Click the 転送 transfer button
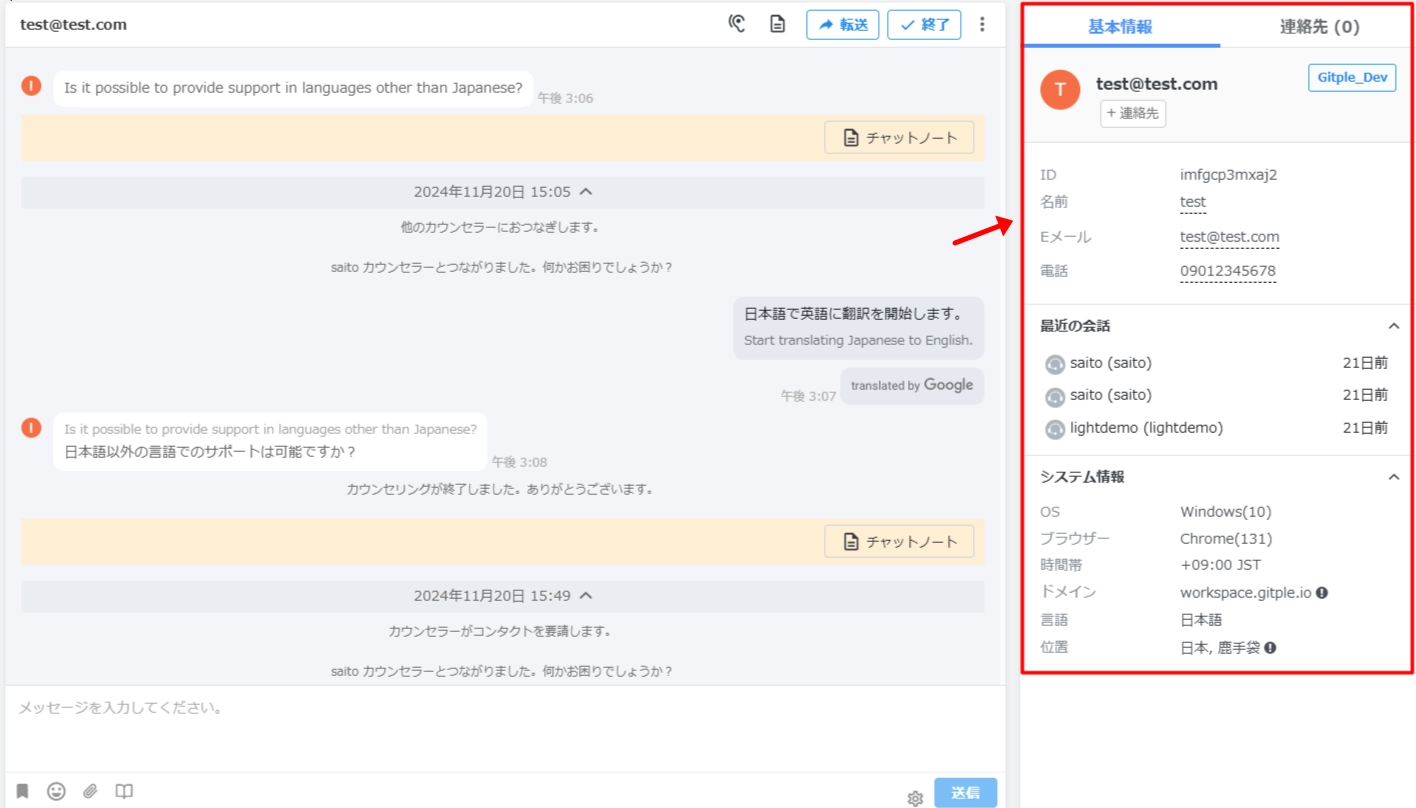 click(843, 25)
